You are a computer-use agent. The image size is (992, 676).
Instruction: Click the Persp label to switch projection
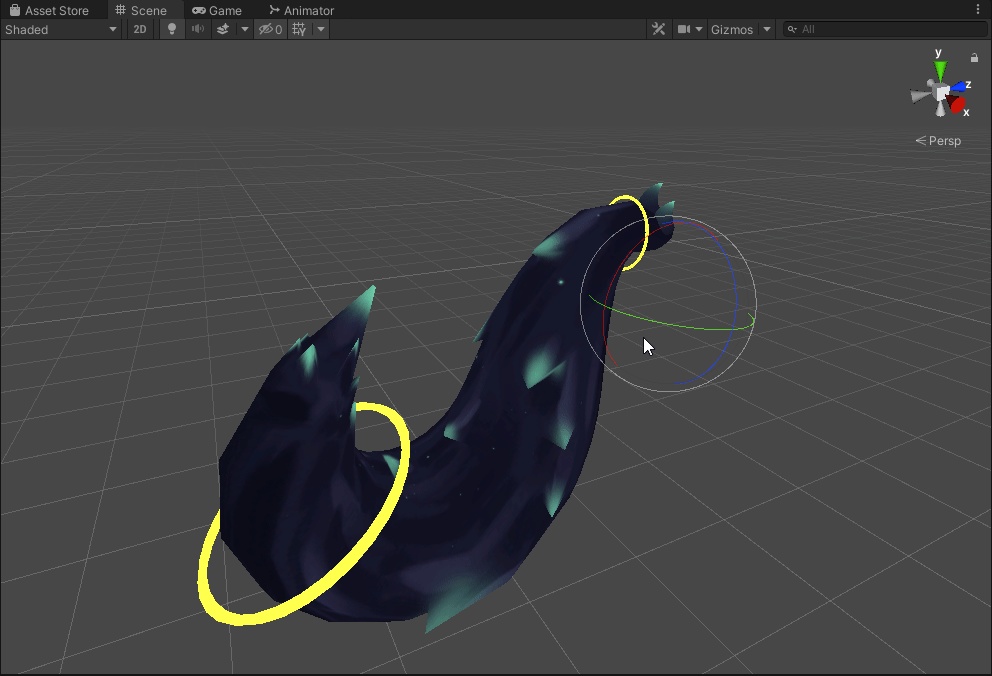point(943,140)
